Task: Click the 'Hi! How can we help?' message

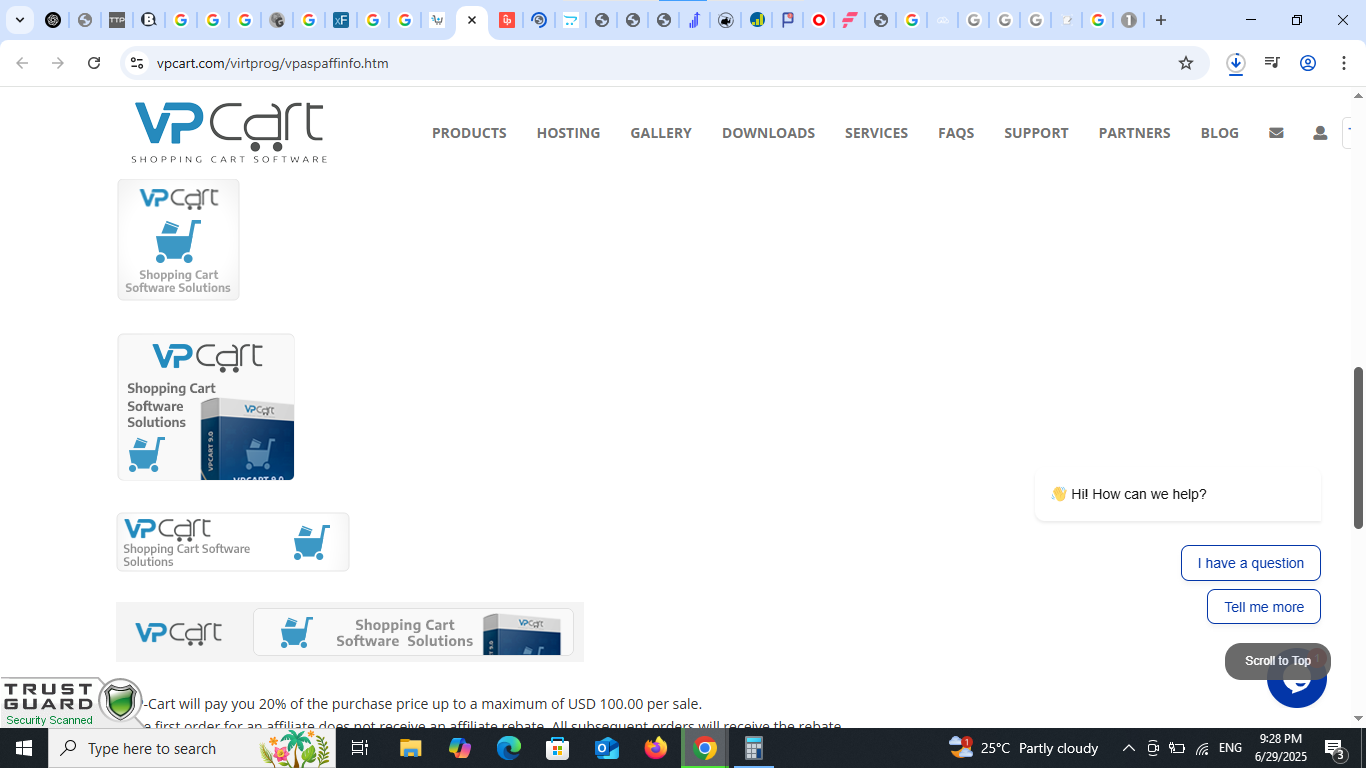Action: [1178, 494]
